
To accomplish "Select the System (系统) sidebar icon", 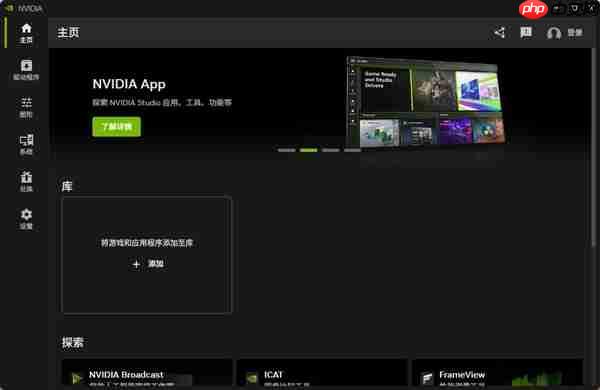I will pyautogui.click(x=26, y=144).
